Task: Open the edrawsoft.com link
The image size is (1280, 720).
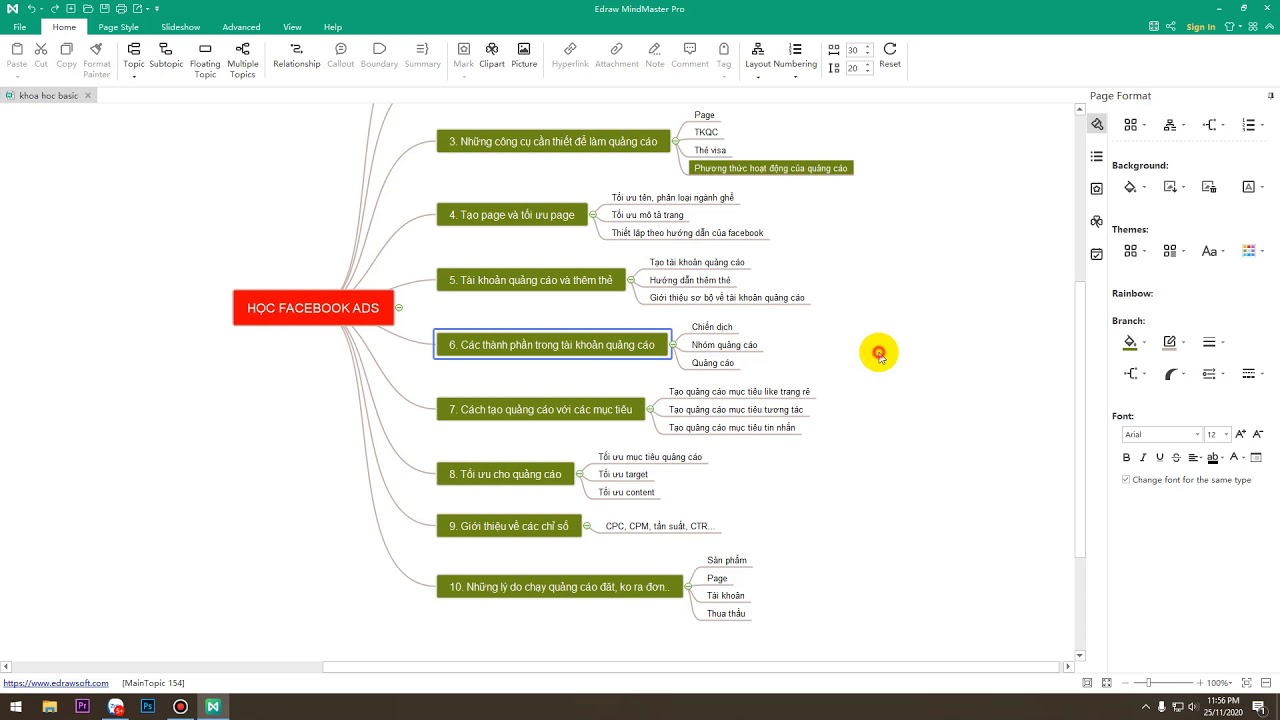Action: click(x=56, y=683)
